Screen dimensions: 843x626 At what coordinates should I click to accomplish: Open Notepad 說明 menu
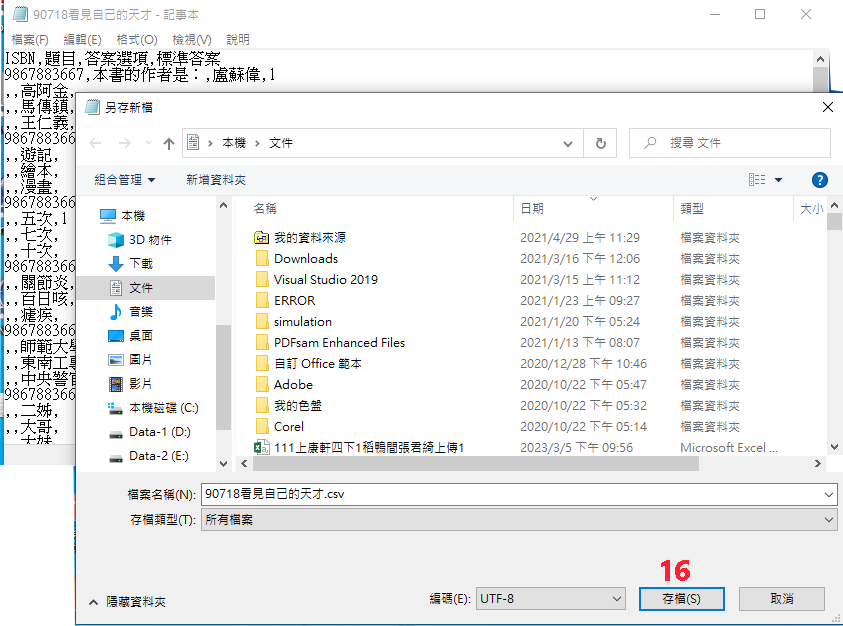[x=238, y=39]
